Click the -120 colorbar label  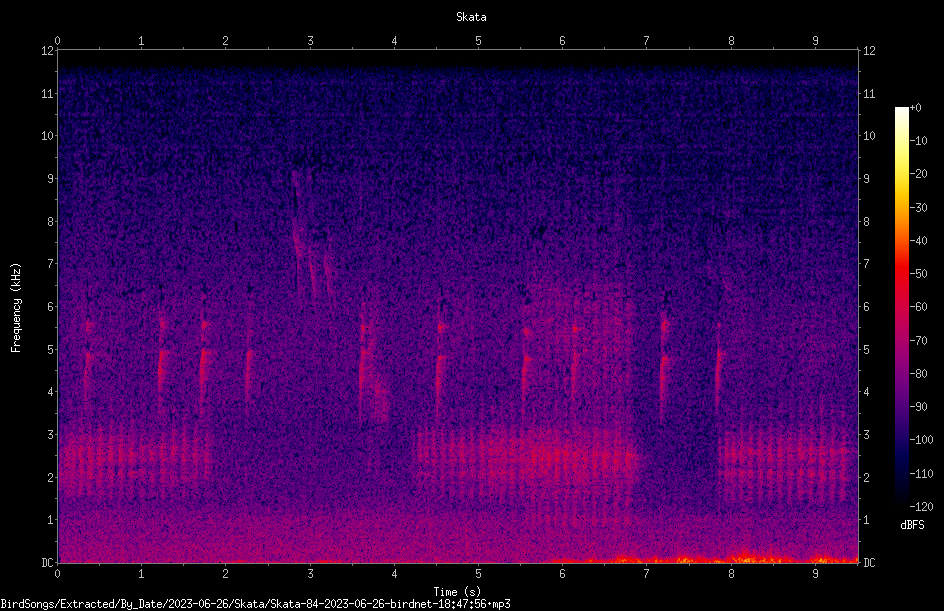[x=922, y=507]
